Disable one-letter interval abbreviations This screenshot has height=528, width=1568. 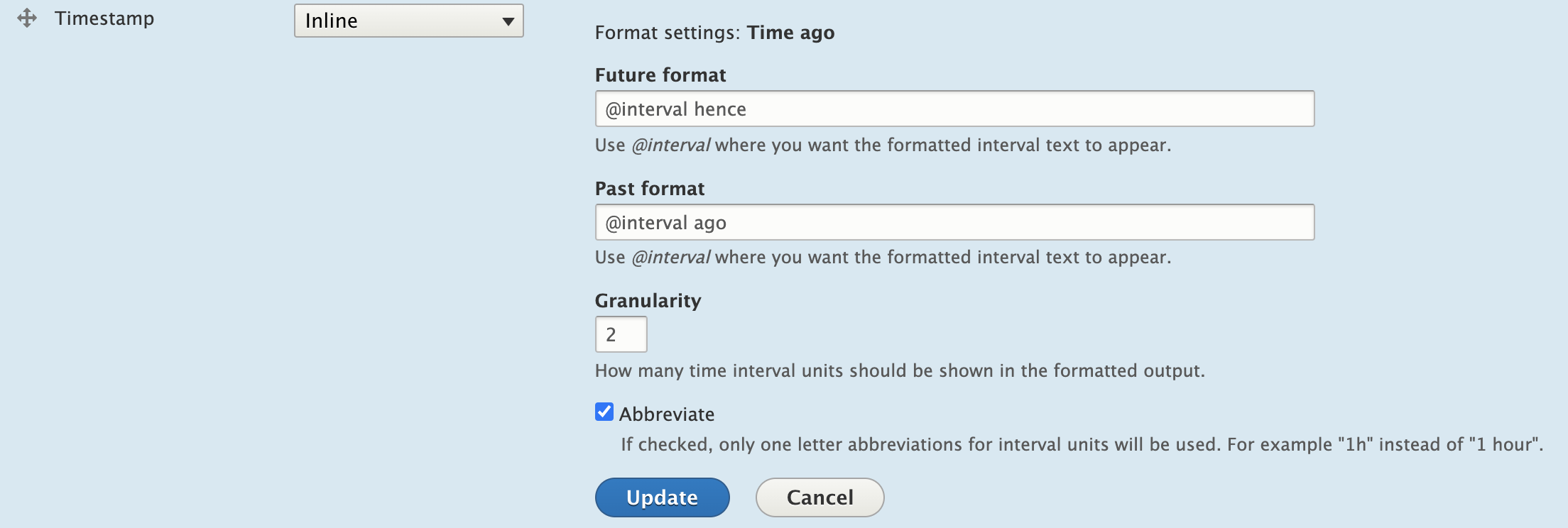pyautogui.click(x=604, y=412)
